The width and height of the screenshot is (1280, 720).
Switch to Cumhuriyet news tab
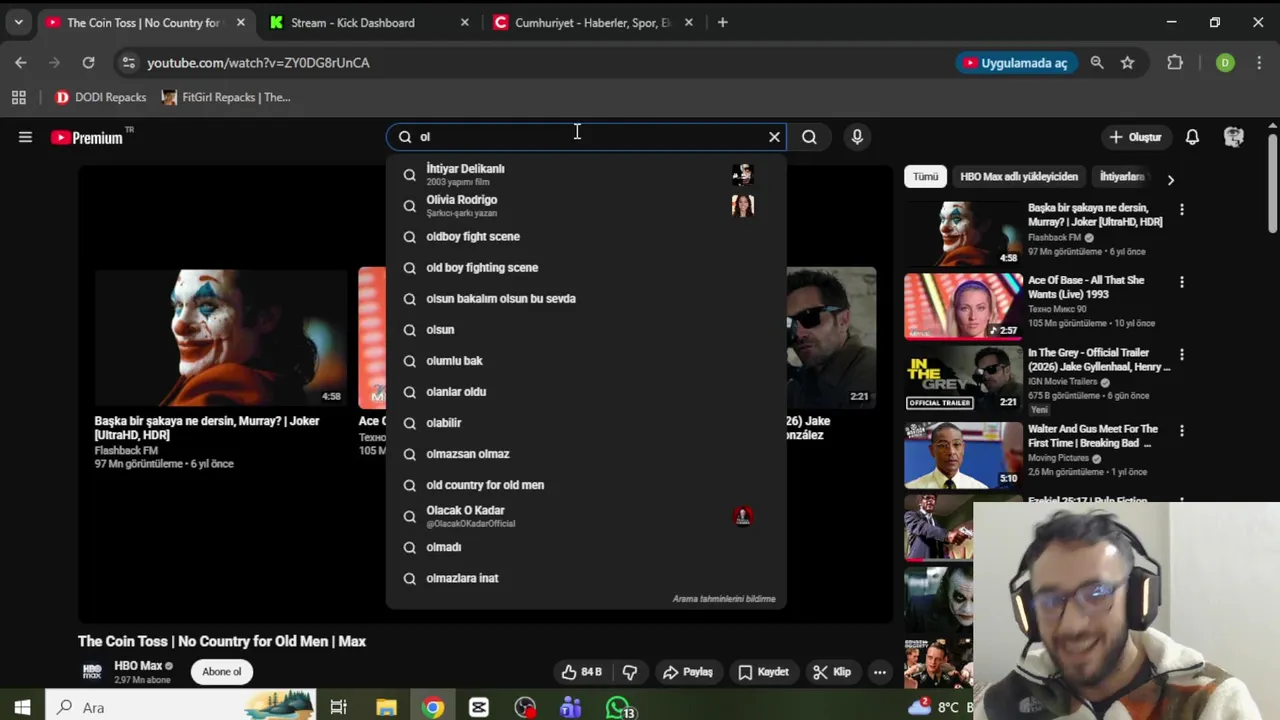[592, 22]
